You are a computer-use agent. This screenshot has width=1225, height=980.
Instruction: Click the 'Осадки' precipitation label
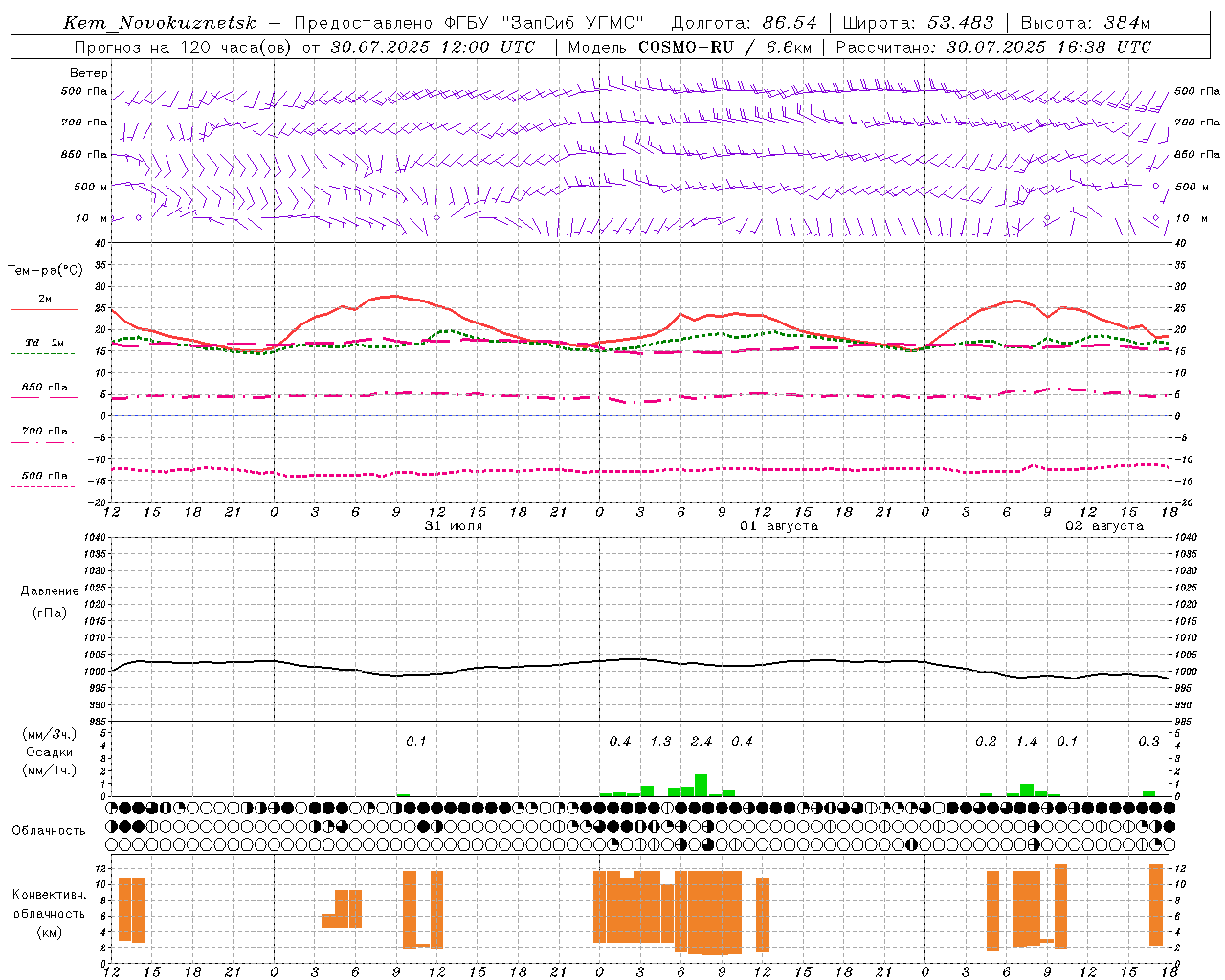point(50,752)
